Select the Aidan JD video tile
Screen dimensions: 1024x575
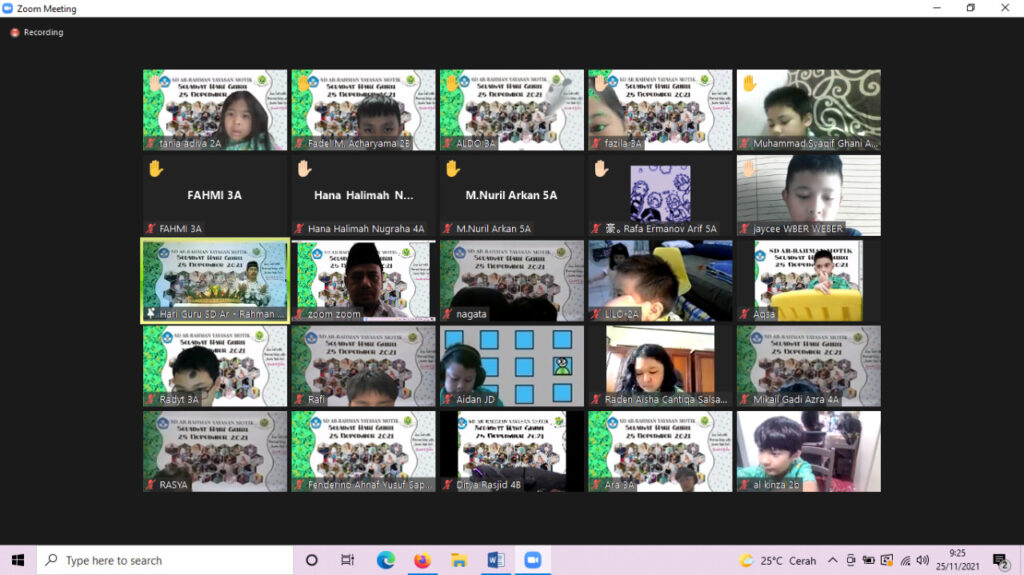point(511,366)
